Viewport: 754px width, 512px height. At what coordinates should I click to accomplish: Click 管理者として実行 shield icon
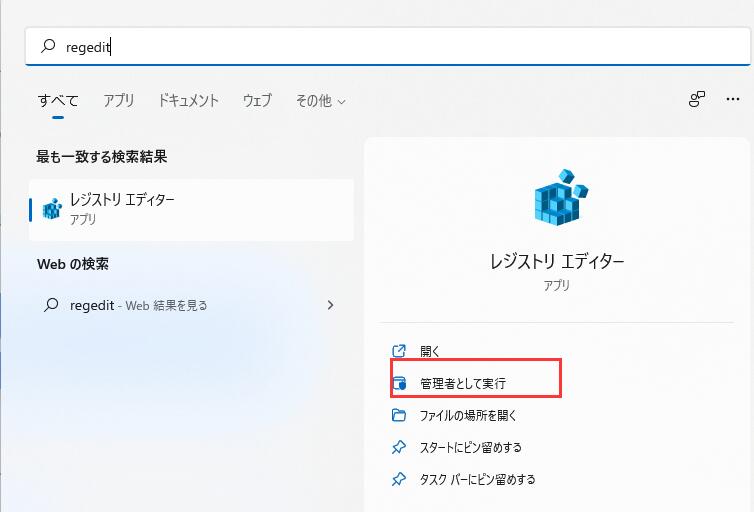pyautogui.click(x=399, y=383)
